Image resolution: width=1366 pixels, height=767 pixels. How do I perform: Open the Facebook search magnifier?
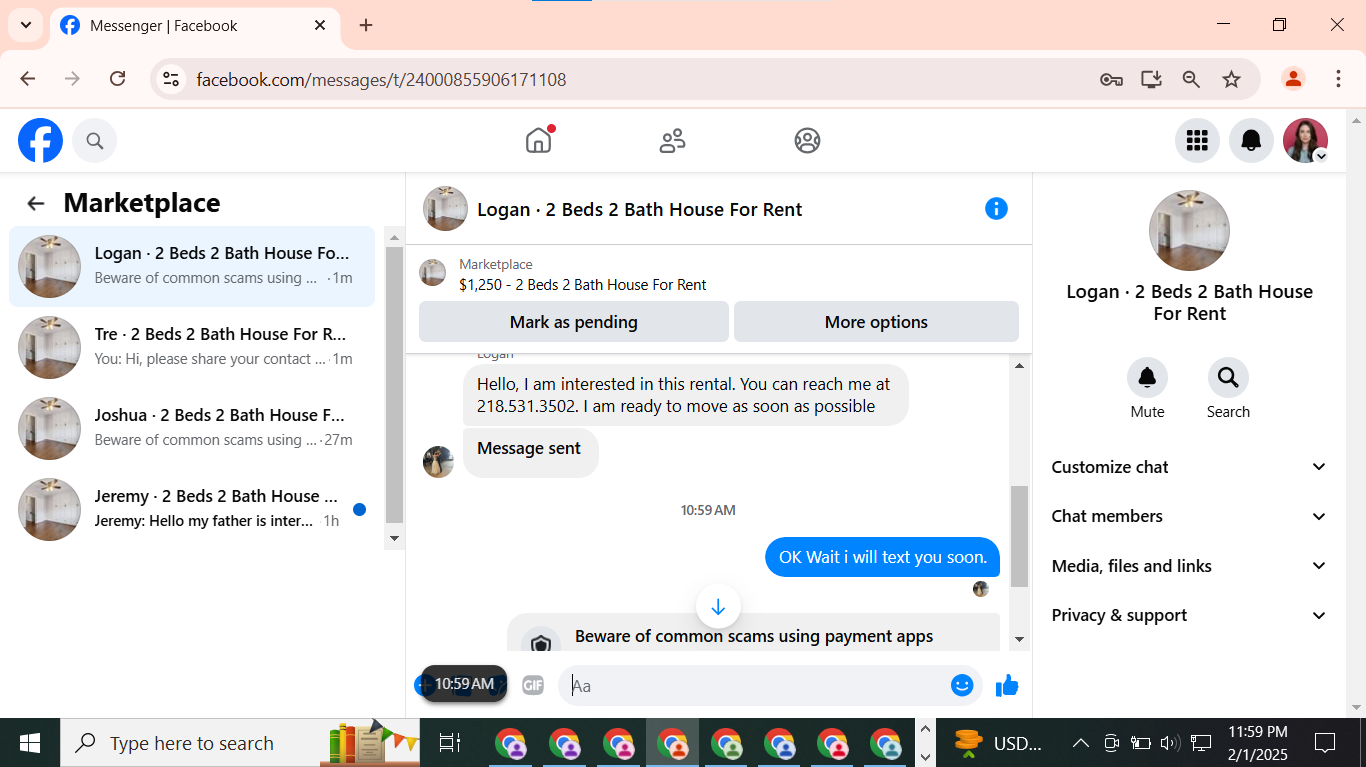pos(95,141)
